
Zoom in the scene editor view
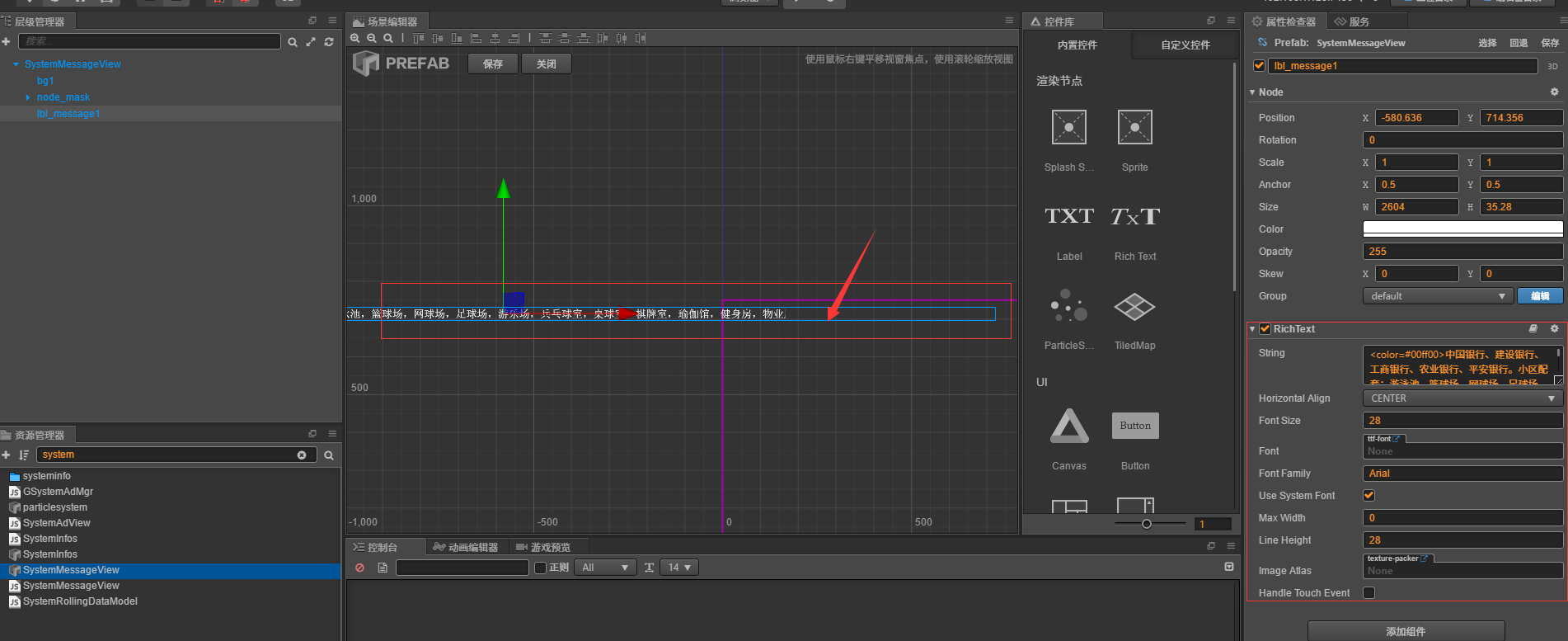coord(355,38)
